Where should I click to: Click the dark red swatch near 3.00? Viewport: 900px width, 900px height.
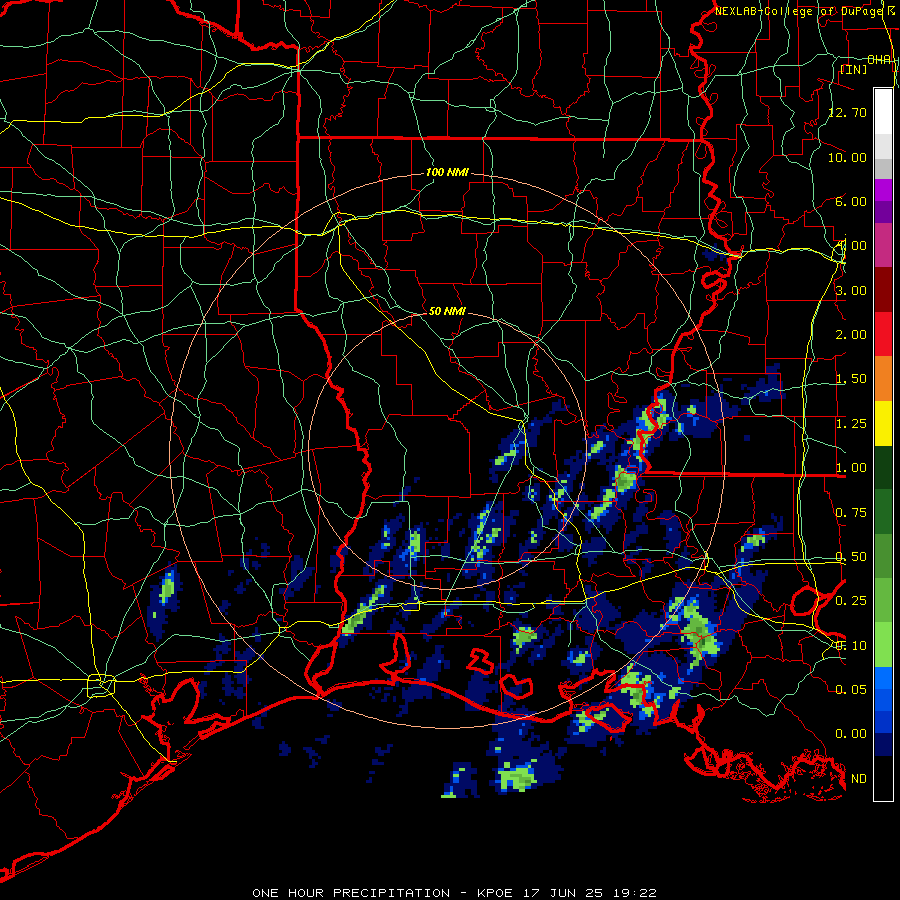(x=883, y=290)
